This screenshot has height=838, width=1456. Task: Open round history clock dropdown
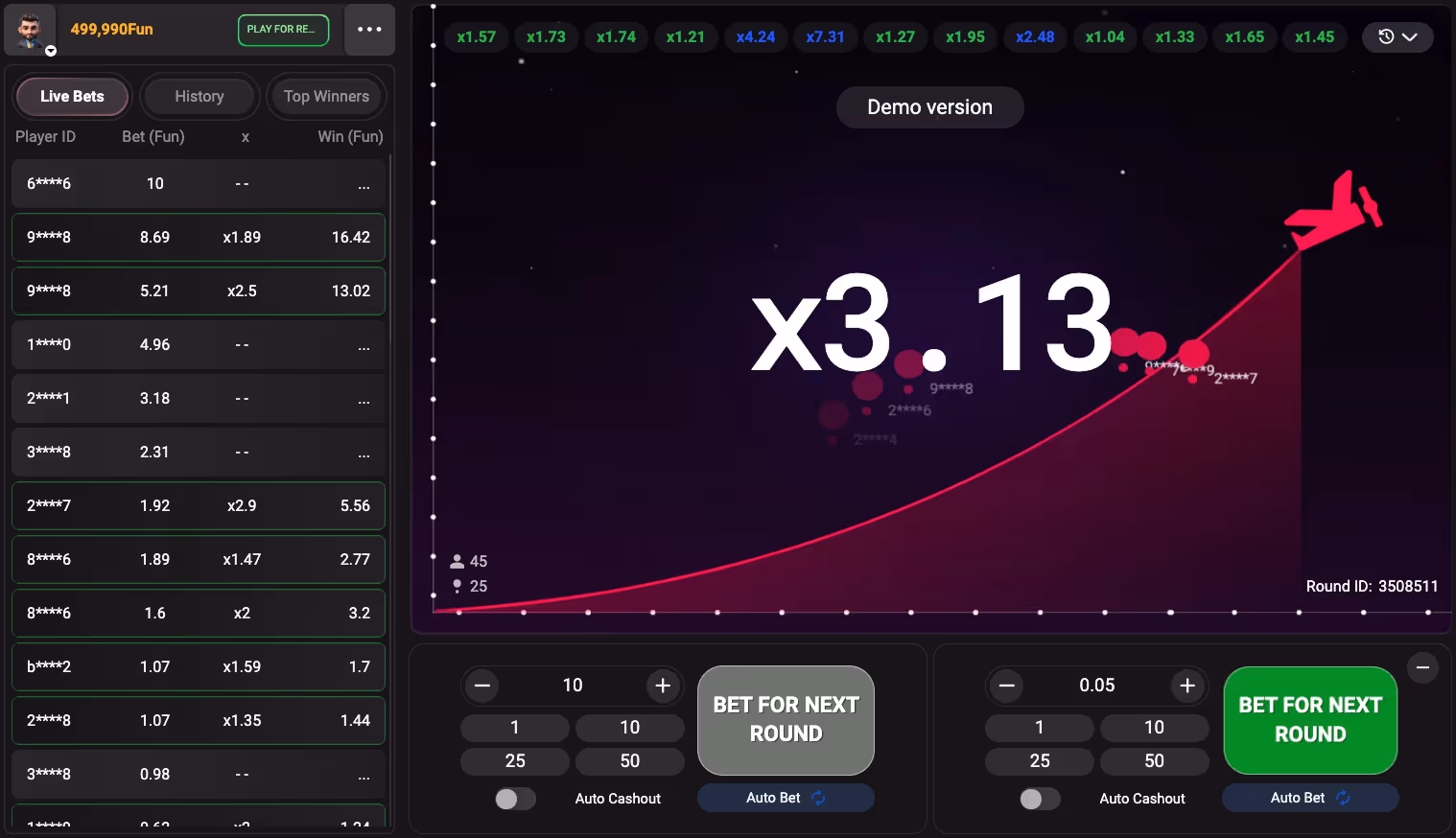pyautogui.click(x=1397, y=37)
